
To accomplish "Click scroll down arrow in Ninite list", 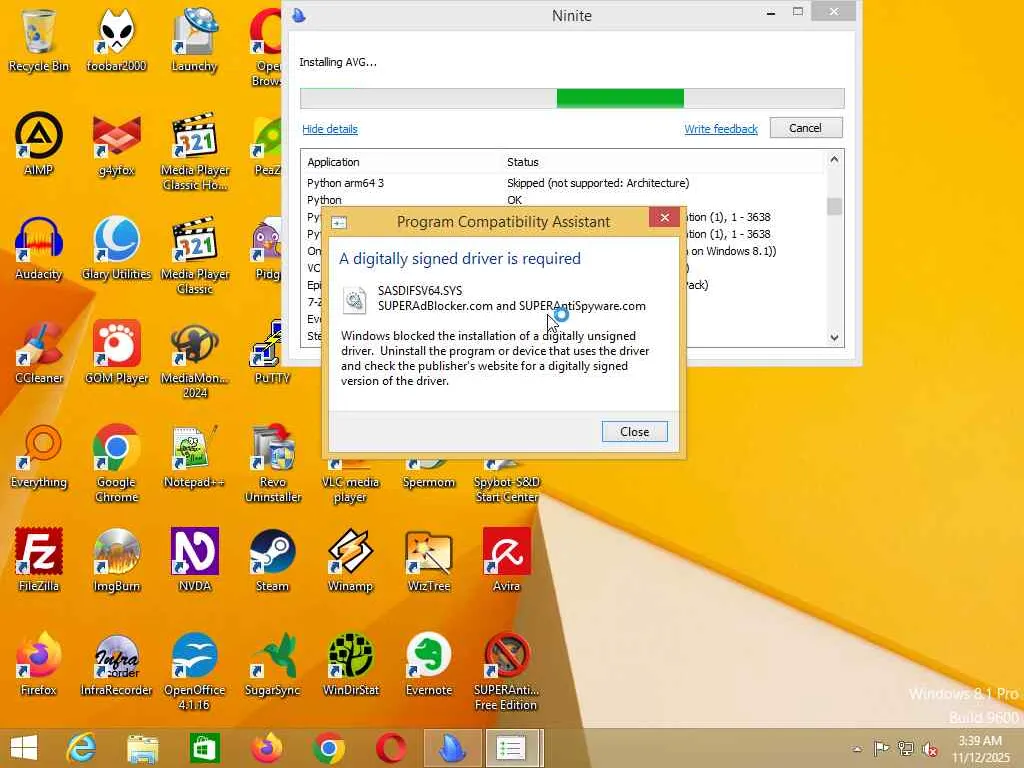I will tap(834, 338).
